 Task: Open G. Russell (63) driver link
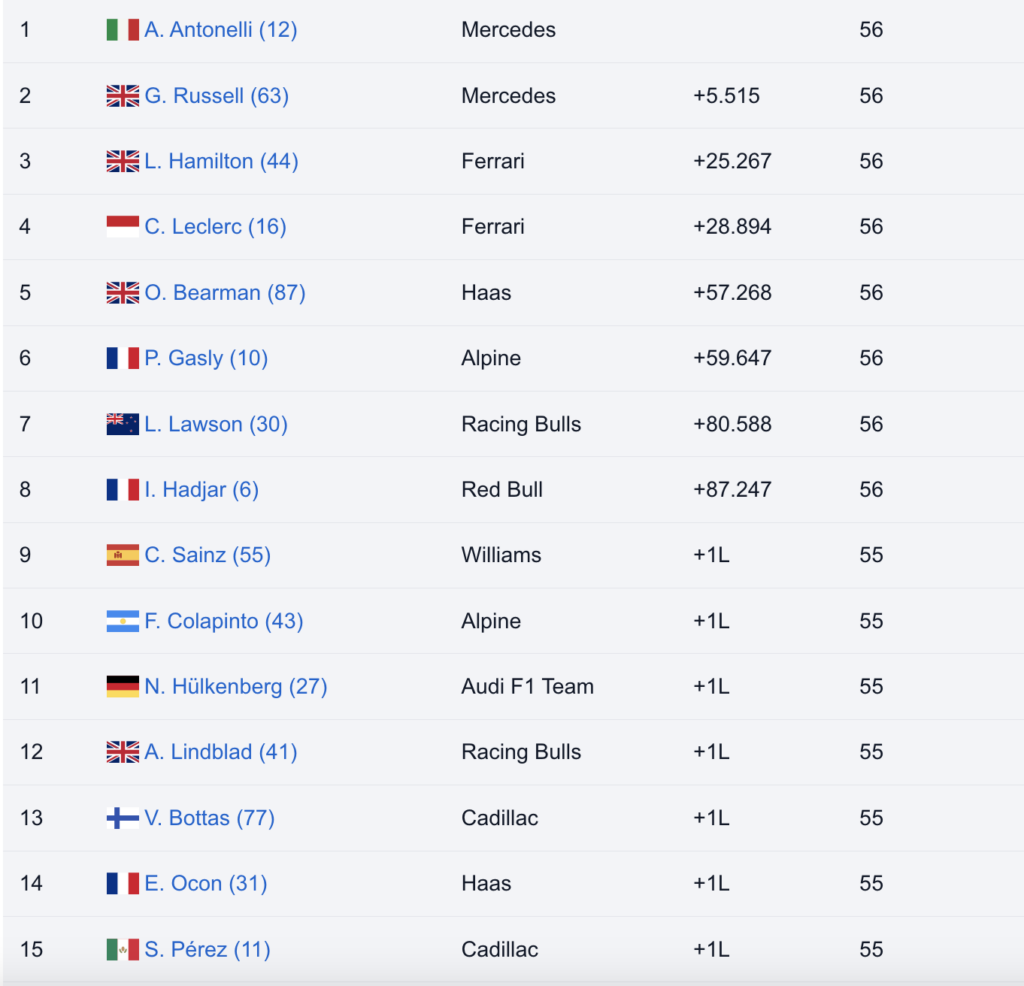pyautogui.click(x=216, y=96)
